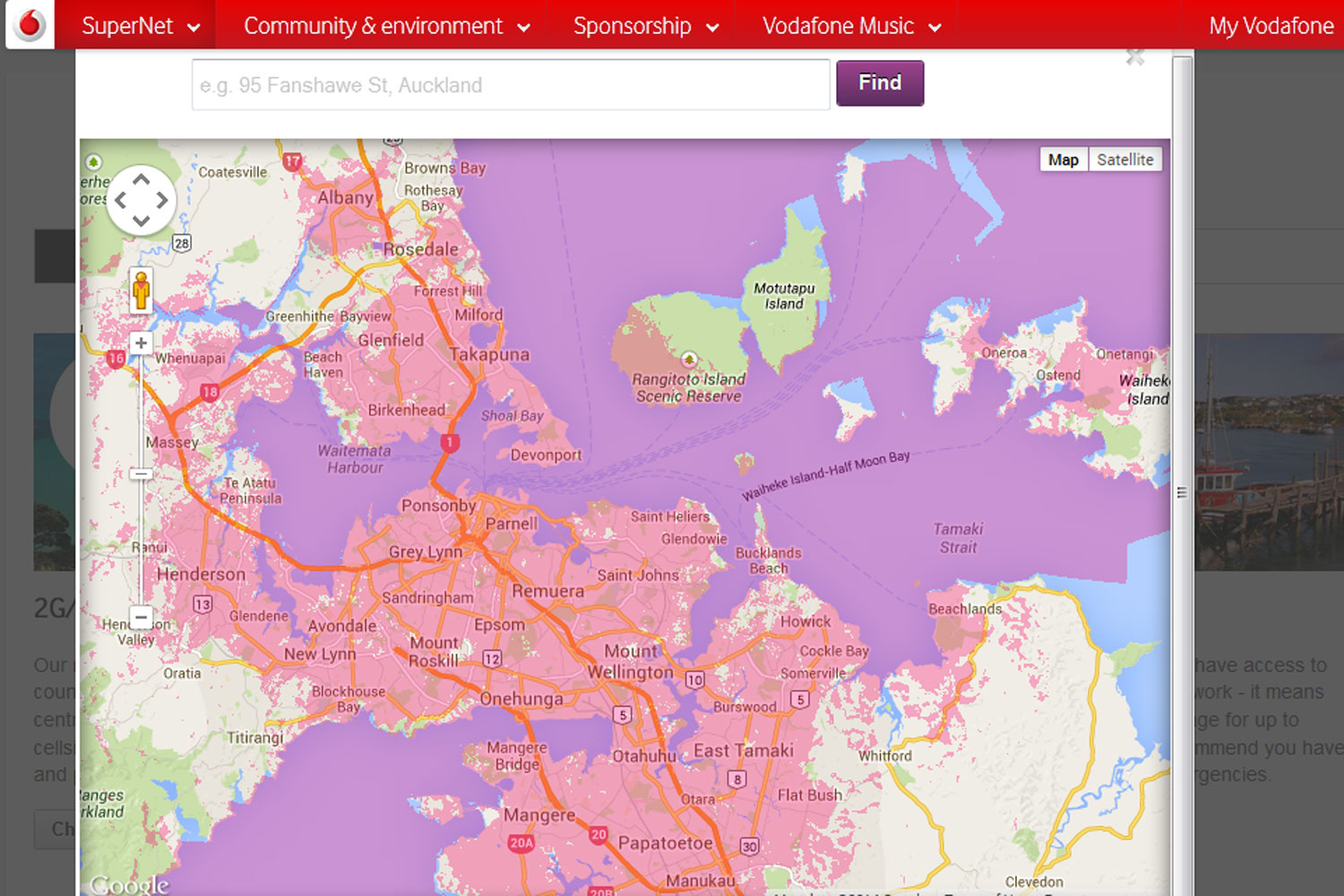Viewport: 1344px width, 896px height.
Task: Pan the map down arrow
Action: (x=142, y=220)
